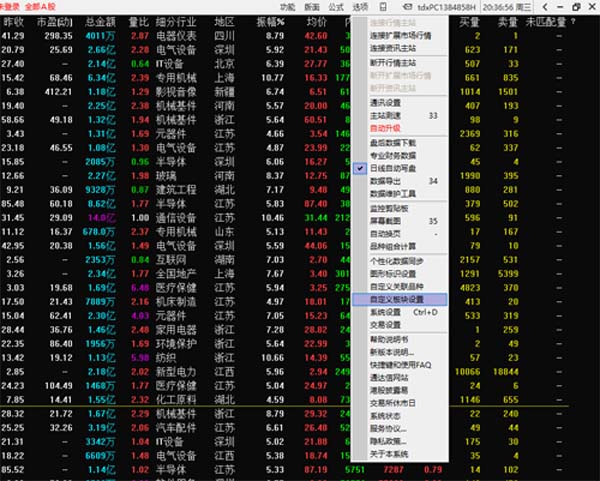Click the 全部A股 label
This screenshot has height=481, width=600.
(x=40, y=6)
